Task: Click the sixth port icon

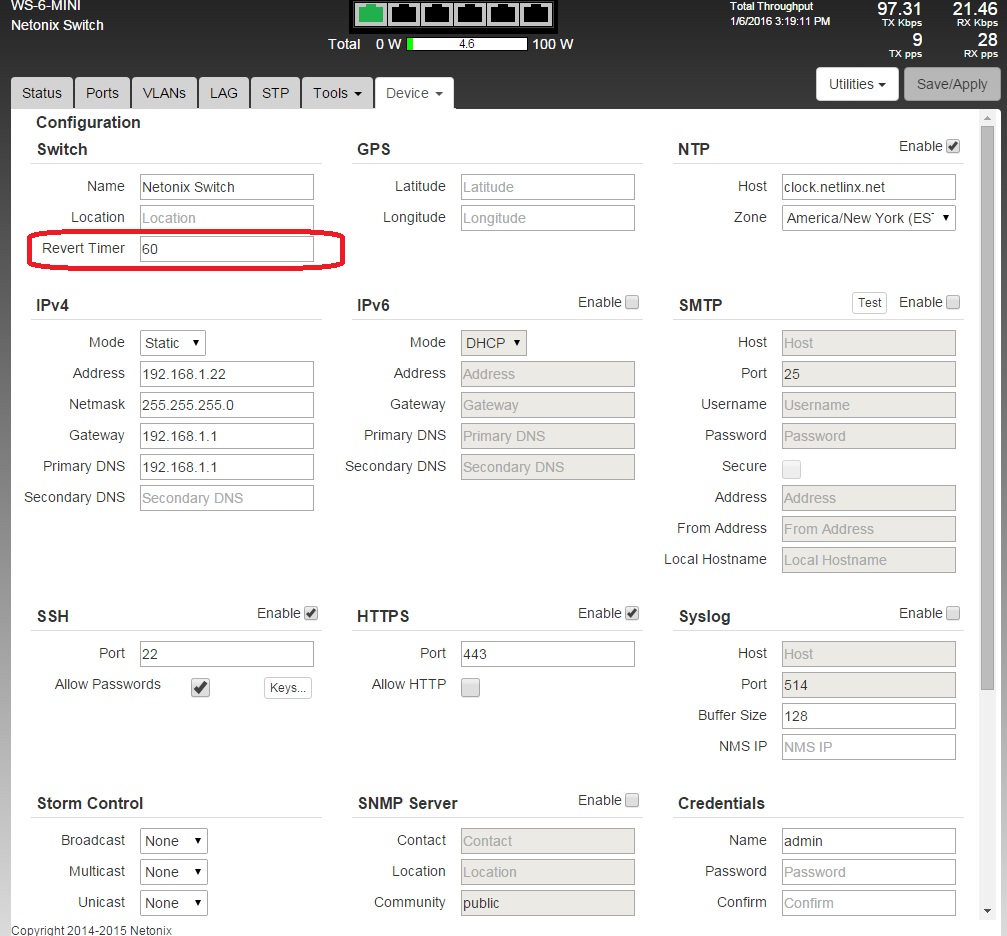Action: (536, 14)
